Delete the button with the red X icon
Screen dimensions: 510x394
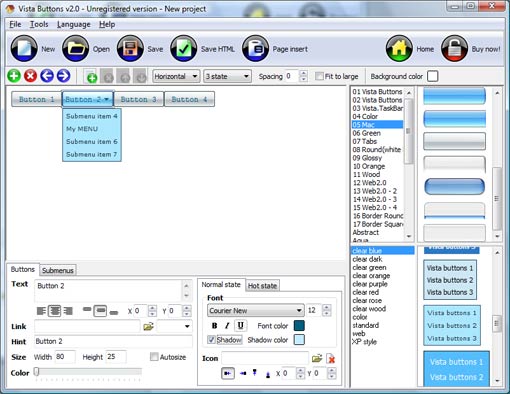click(x=30, y=76)
